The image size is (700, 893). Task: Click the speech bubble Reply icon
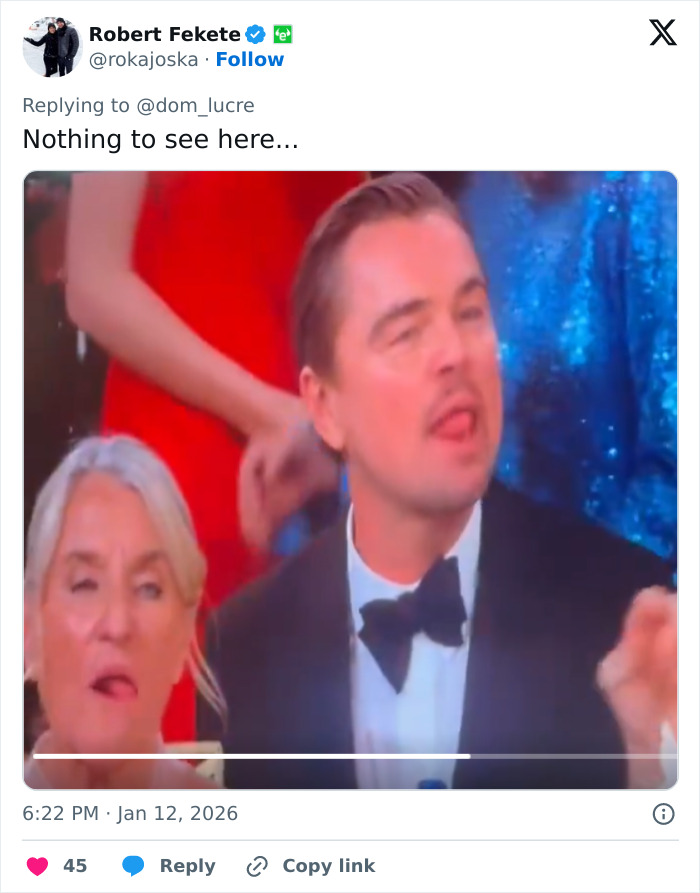pyautogui.click(x=135, y=865)
